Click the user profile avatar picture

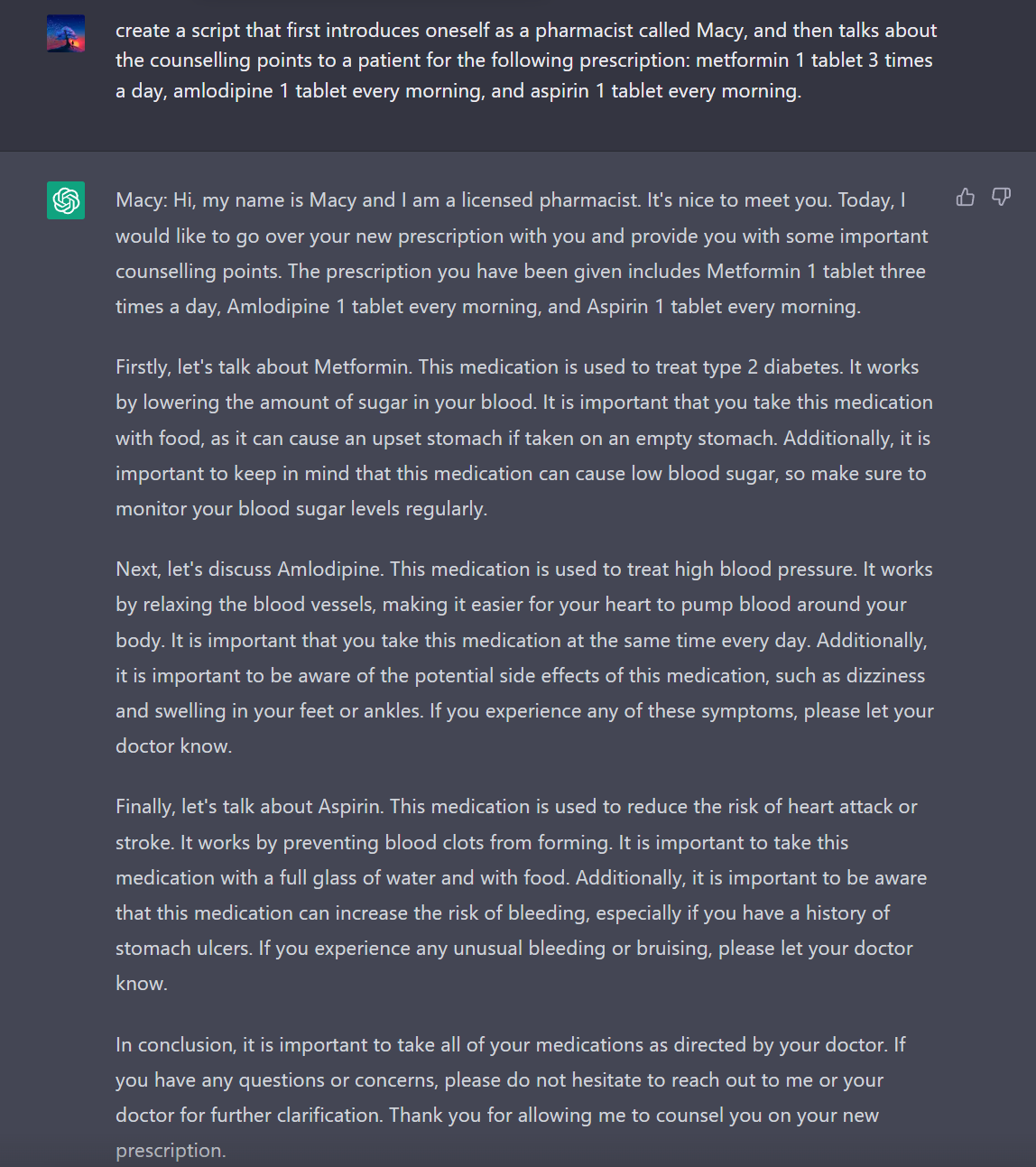pos(66,33)
